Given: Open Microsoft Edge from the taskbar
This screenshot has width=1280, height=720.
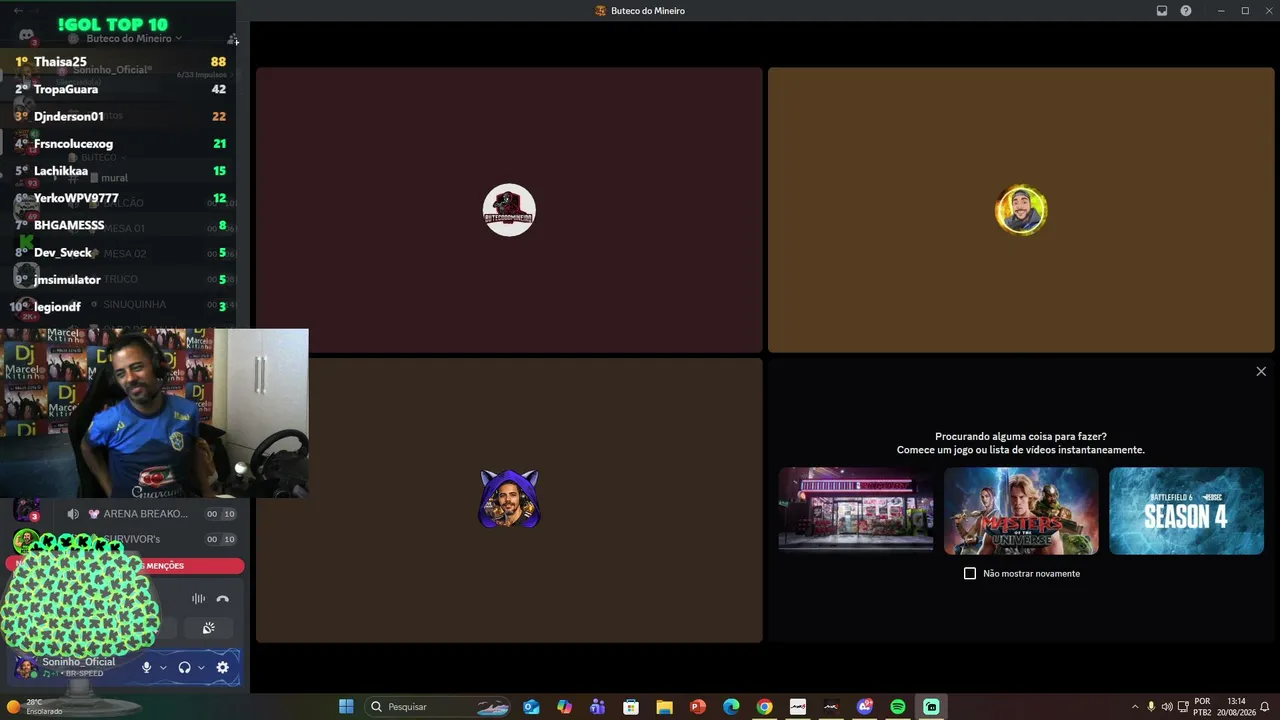Looking at the screenshot, I should click(731, 707).
